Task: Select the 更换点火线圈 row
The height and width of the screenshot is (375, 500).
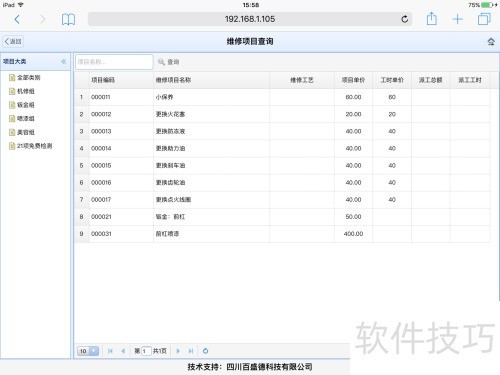Action: (282, 200)
